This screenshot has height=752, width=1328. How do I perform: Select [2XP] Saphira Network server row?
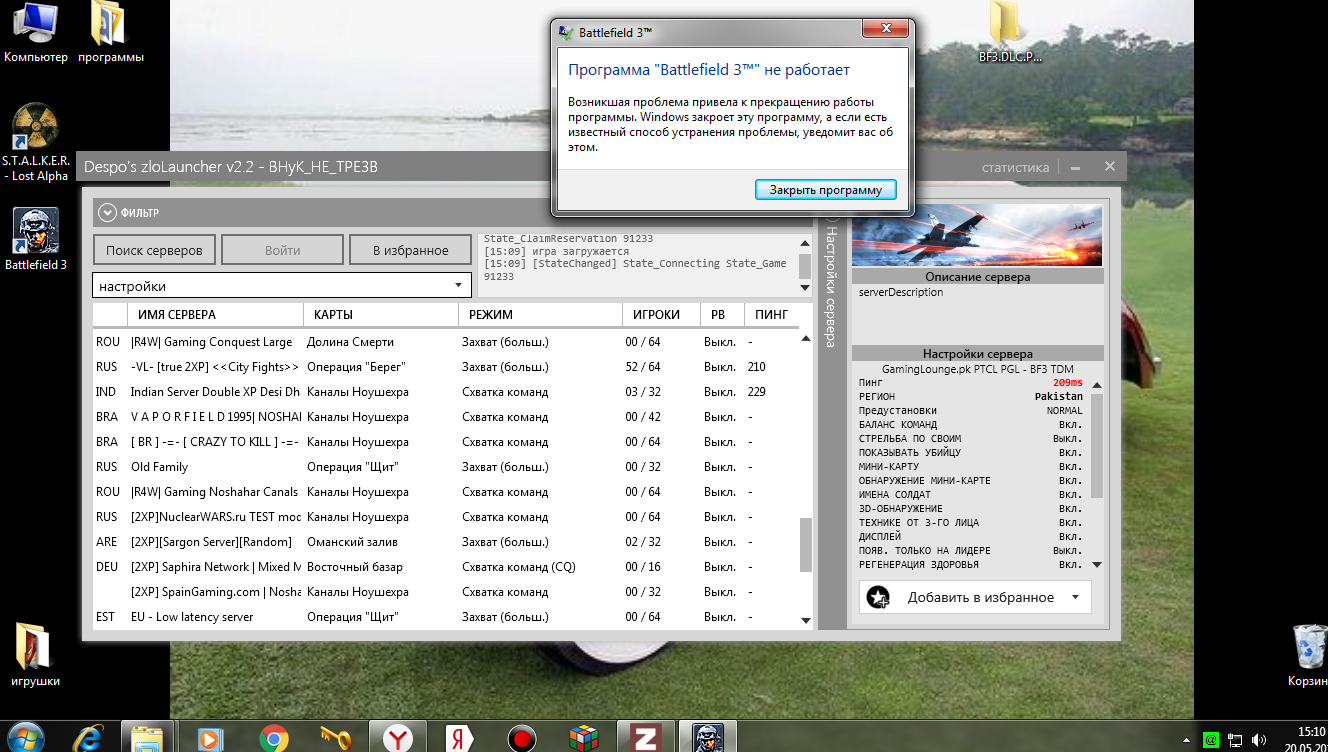(447, 567)
